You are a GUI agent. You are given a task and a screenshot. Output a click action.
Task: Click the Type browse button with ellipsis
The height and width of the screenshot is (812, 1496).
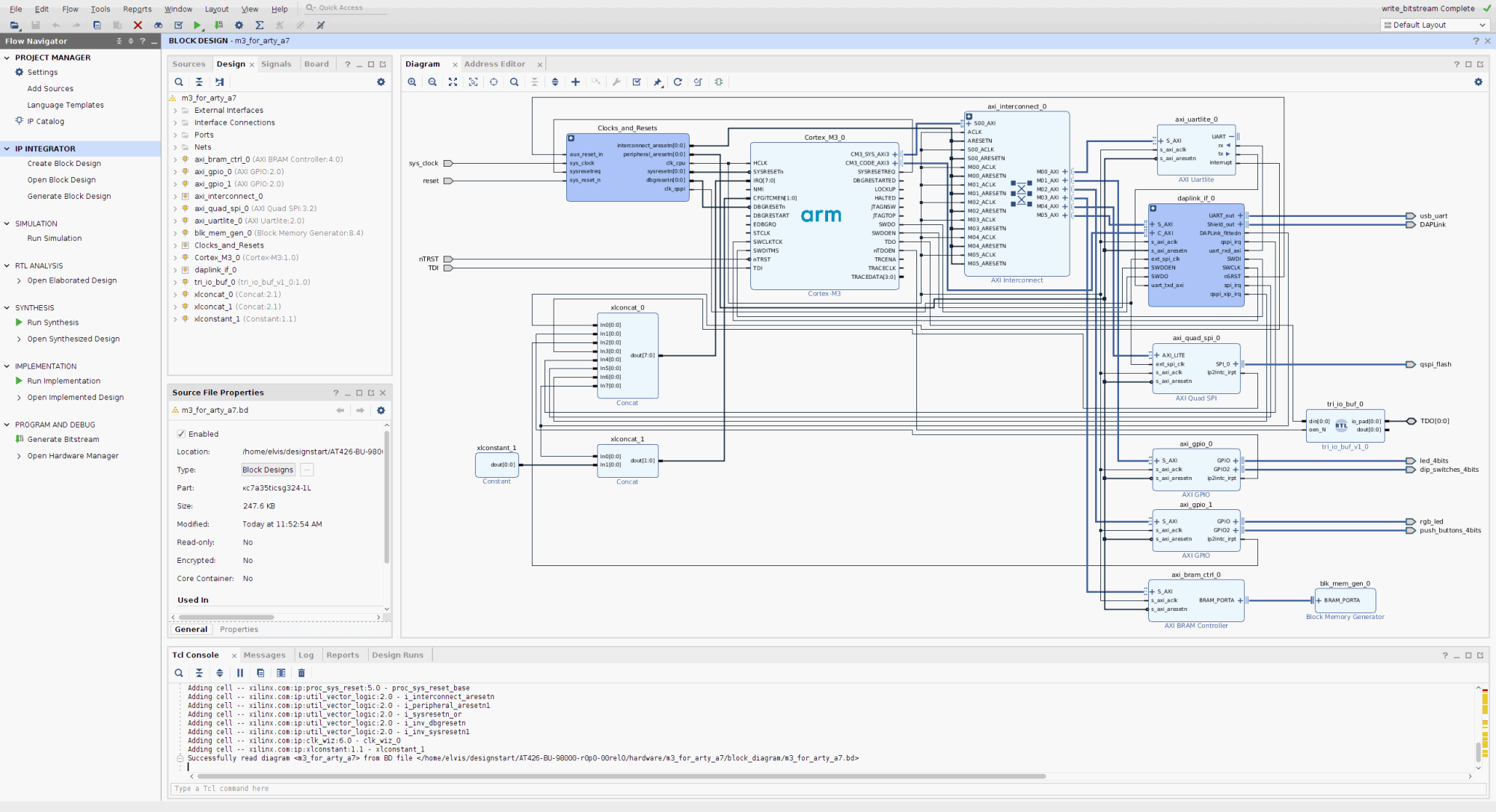pyautogui.click(x=307, y=470)
